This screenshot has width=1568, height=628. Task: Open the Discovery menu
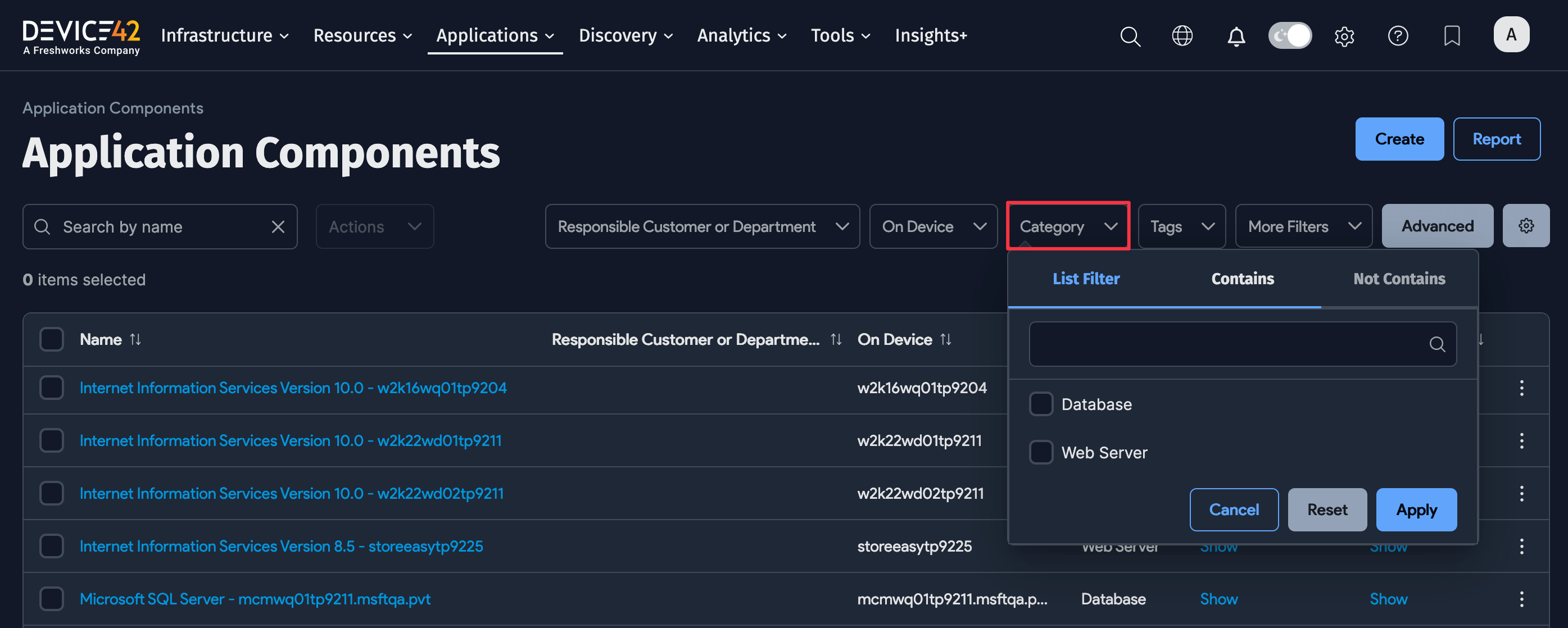(625, 35)
